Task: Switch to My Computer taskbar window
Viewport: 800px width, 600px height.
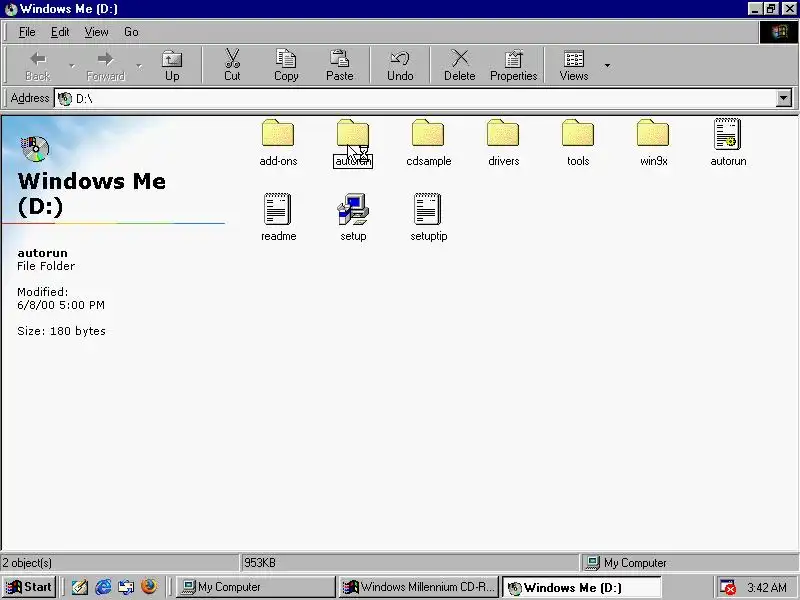Action: pos(255,587)
